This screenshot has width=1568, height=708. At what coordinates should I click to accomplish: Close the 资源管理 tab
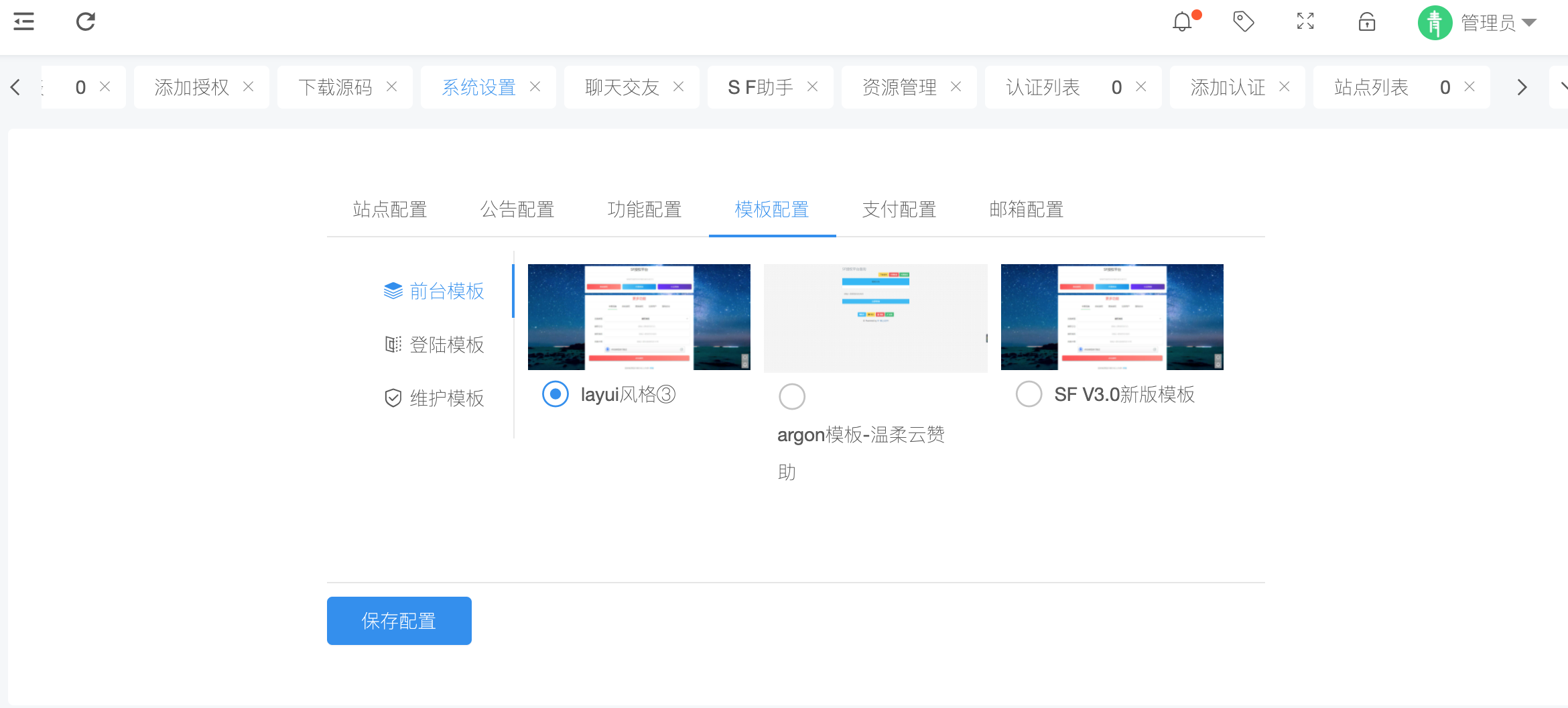click(x=956, y=86)
